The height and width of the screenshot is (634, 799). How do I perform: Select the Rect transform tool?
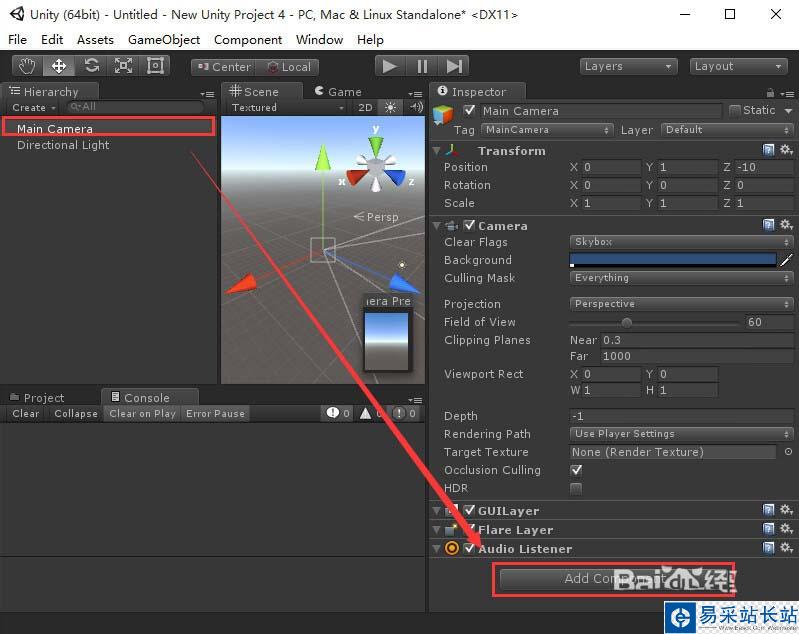tap(155, 66)
